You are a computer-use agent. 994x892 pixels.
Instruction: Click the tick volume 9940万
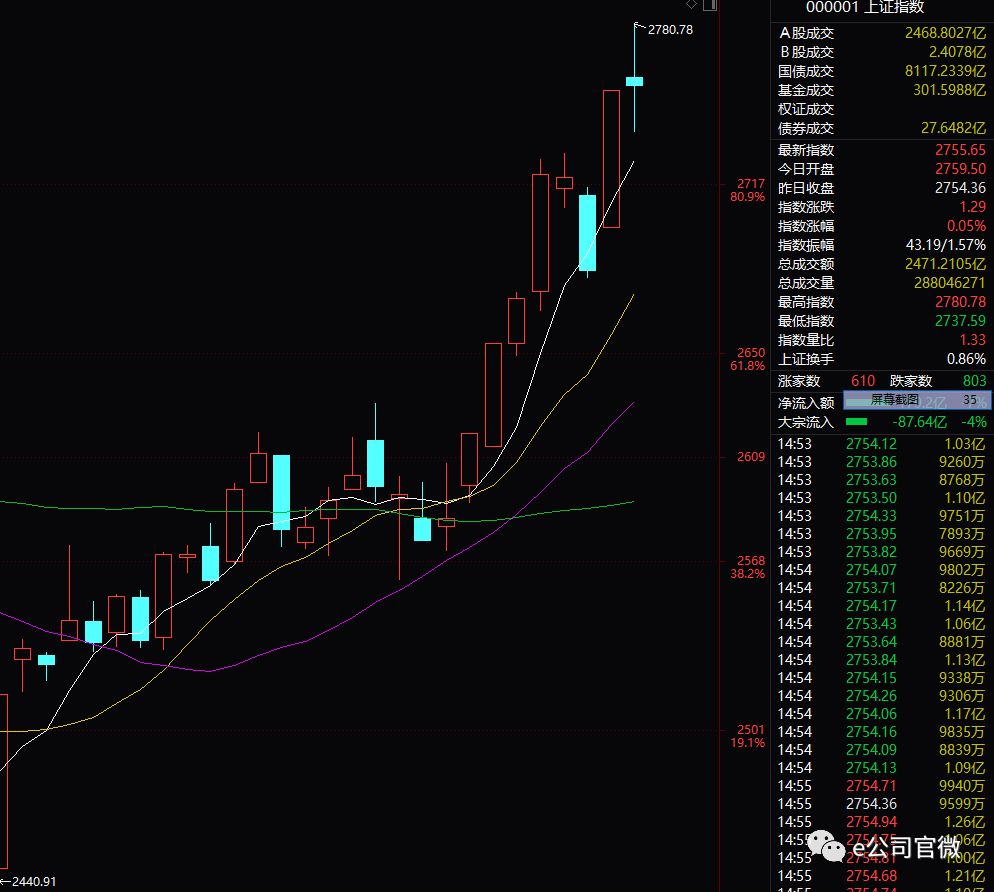(962, 786)
